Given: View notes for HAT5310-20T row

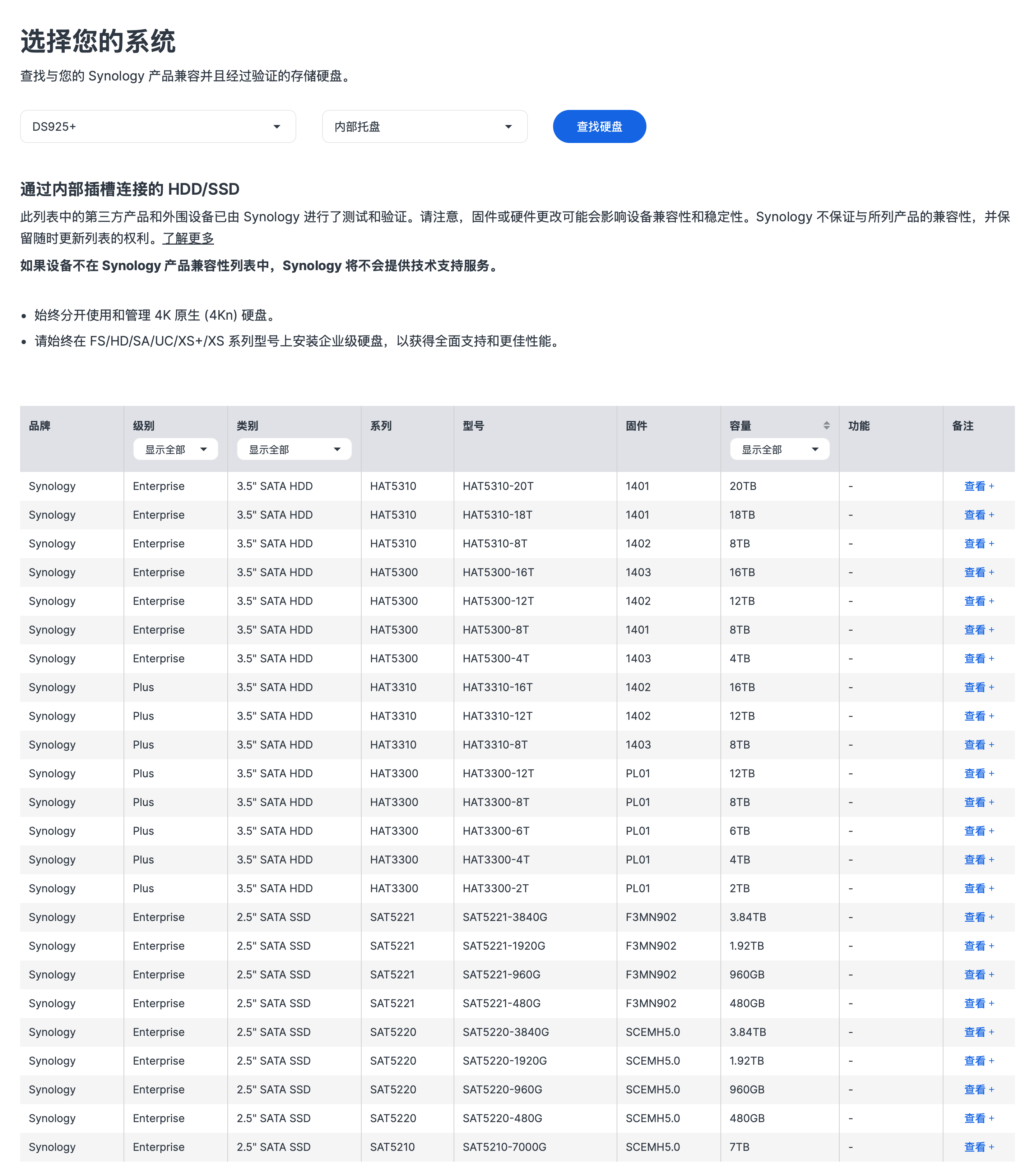Looking at the screenshot, I should pyautogui.click(x=979, y=486).
